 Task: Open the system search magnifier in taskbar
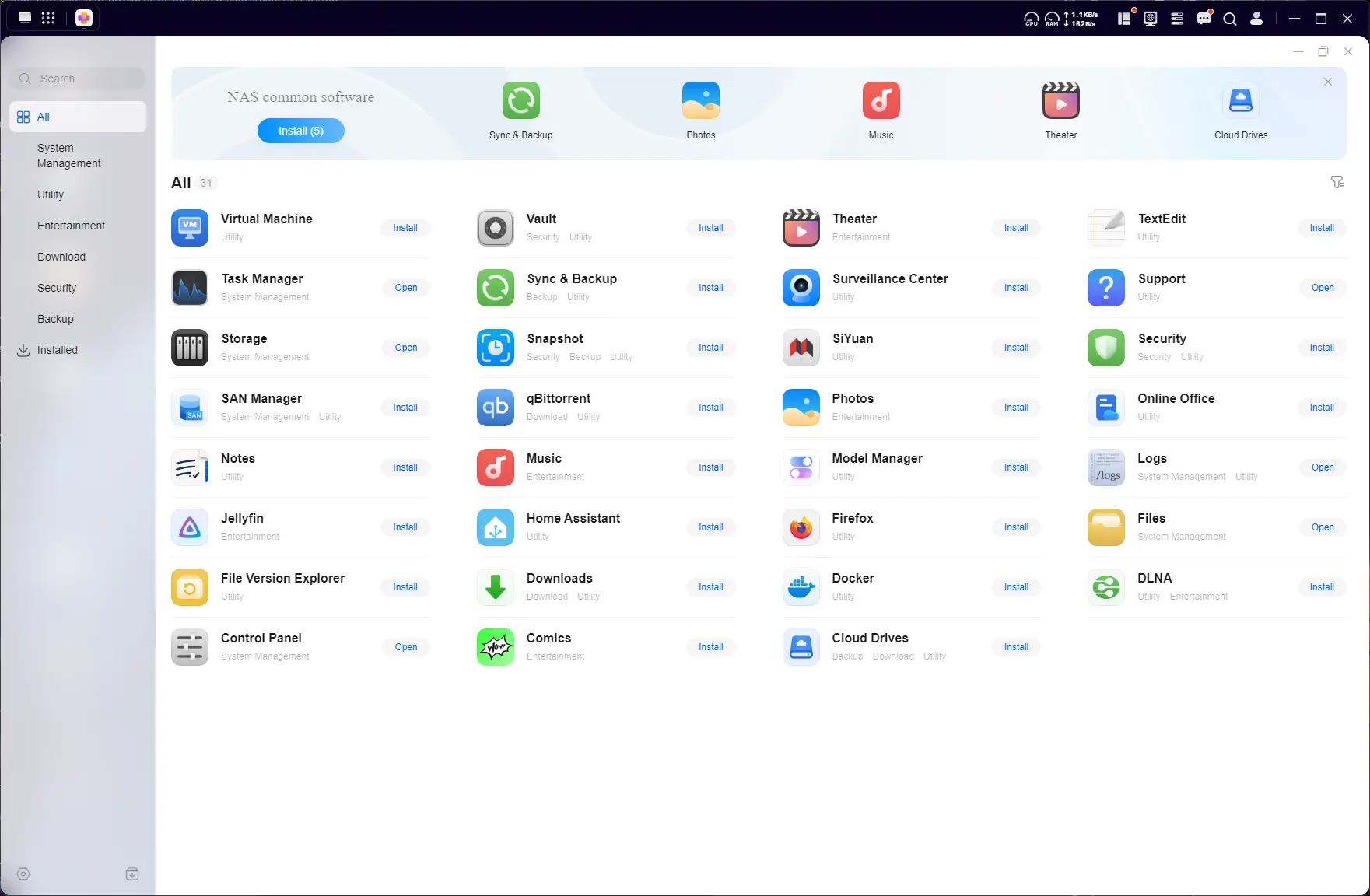pos(1230,19)
